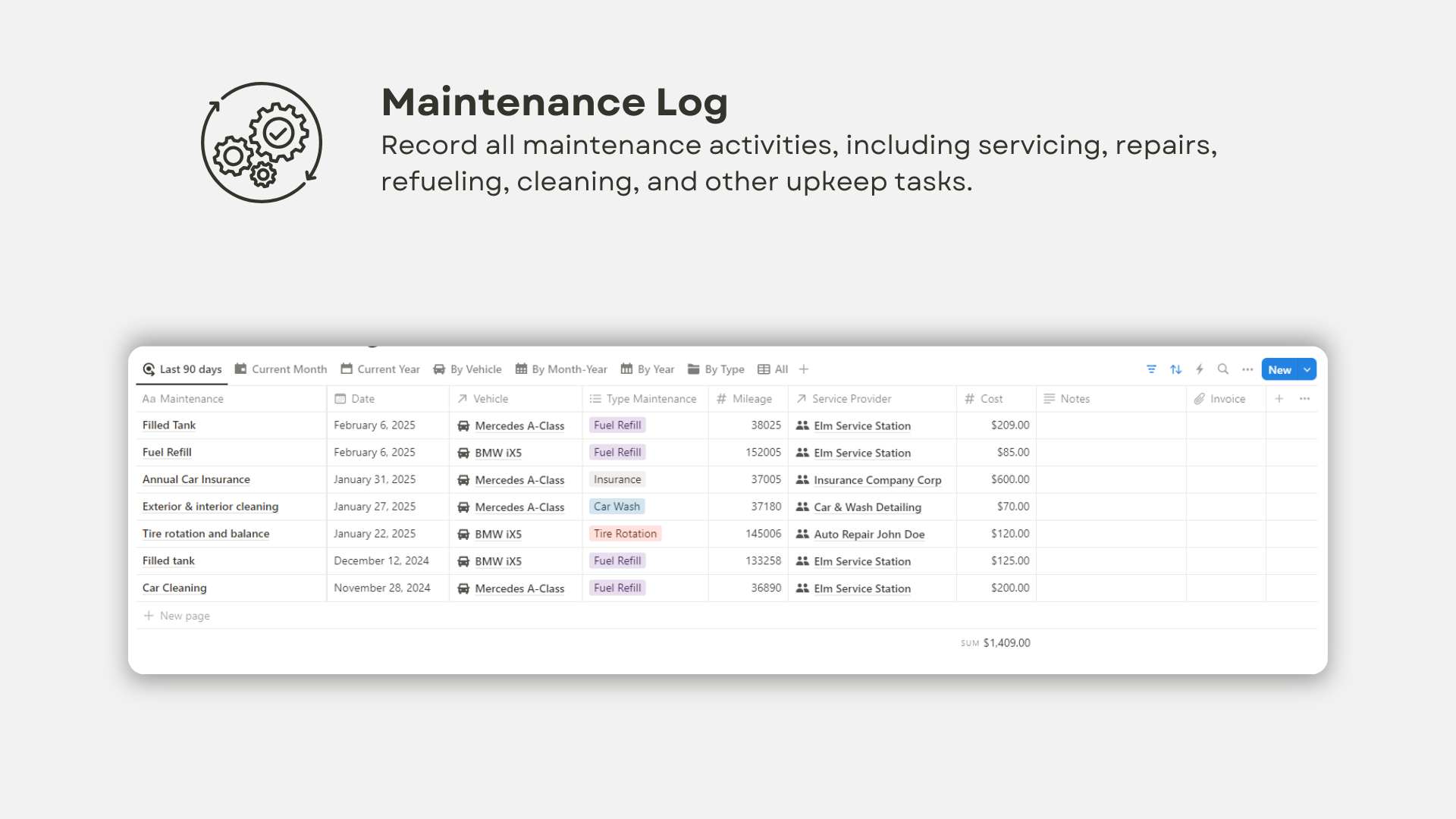Switch to the By Type tab
Viewport: 1456px width, 819px height.
tap(716, 369)
